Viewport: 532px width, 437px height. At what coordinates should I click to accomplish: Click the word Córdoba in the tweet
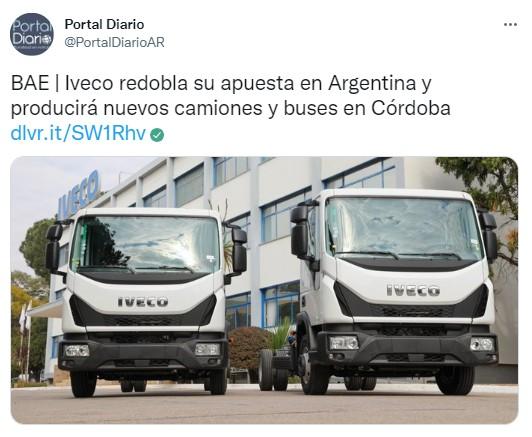(411, 108)
